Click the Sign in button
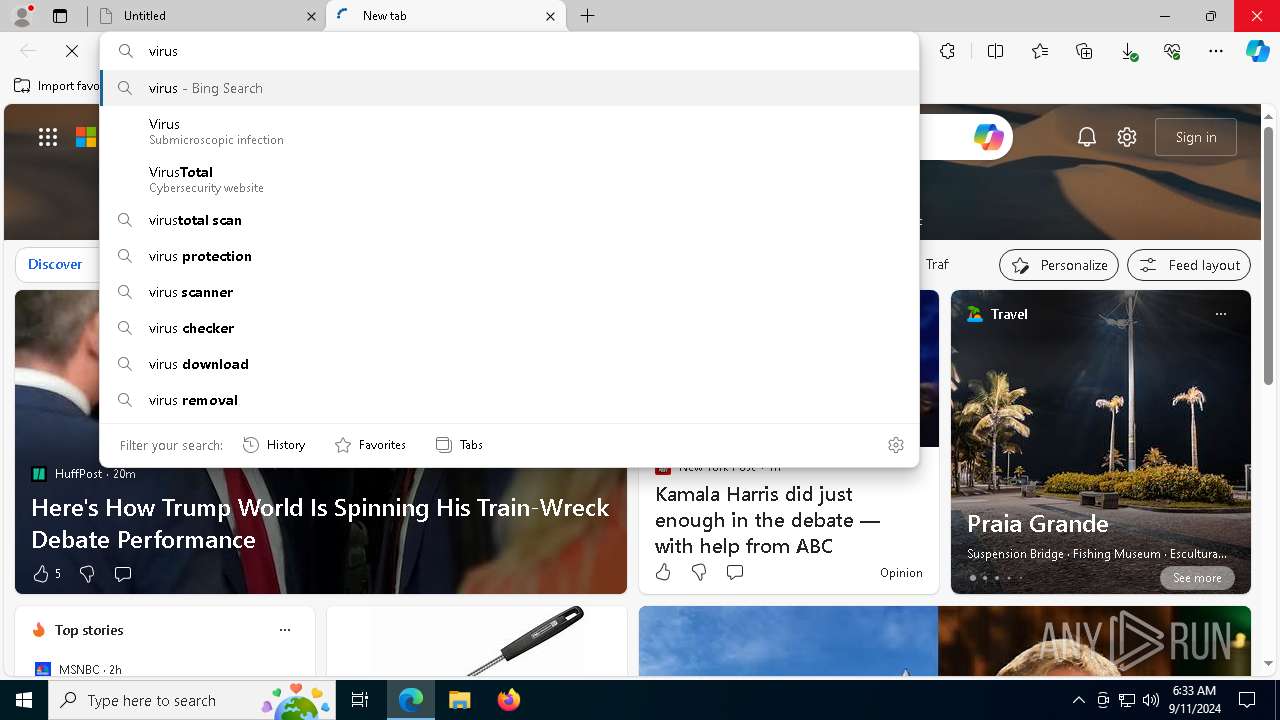The height and width of the screenshot is (720, 1280). coord(1196,137)
